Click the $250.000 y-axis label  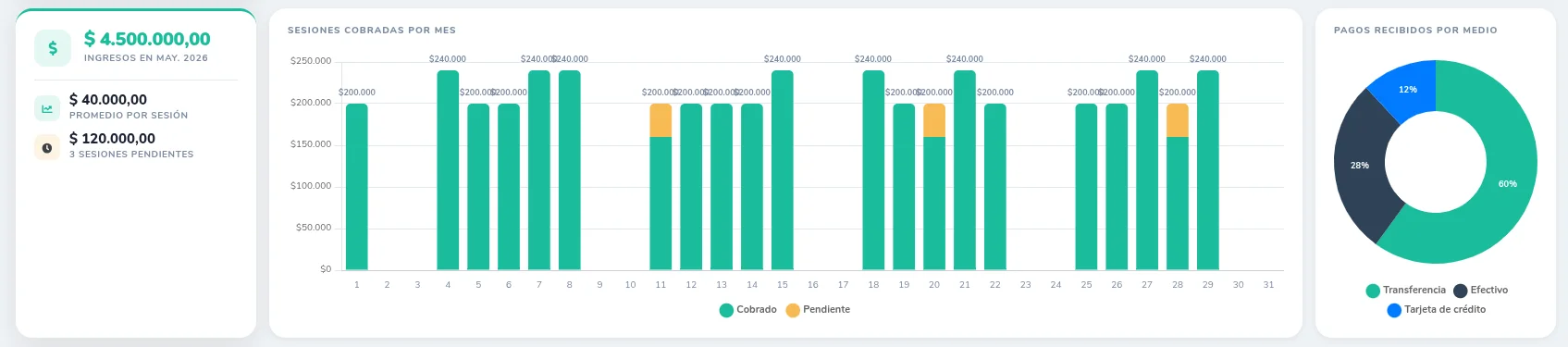click(311, 61)
